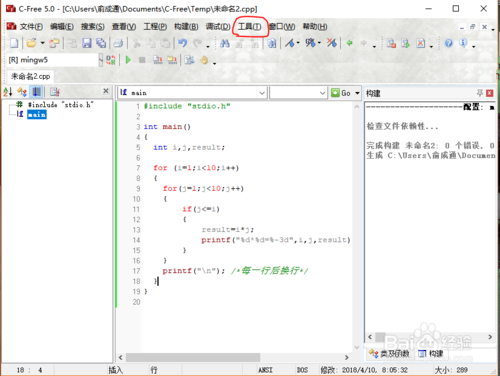Click the blue Info icon

click(x=463, y=43)
